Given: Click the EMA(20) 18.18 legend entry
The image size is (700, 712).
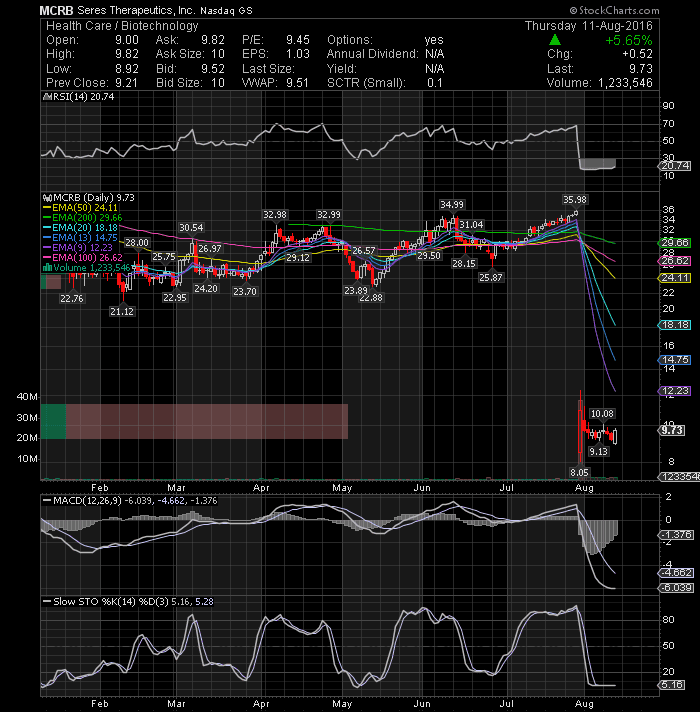Looking at the screenshot, I should [x=80, y=227].
